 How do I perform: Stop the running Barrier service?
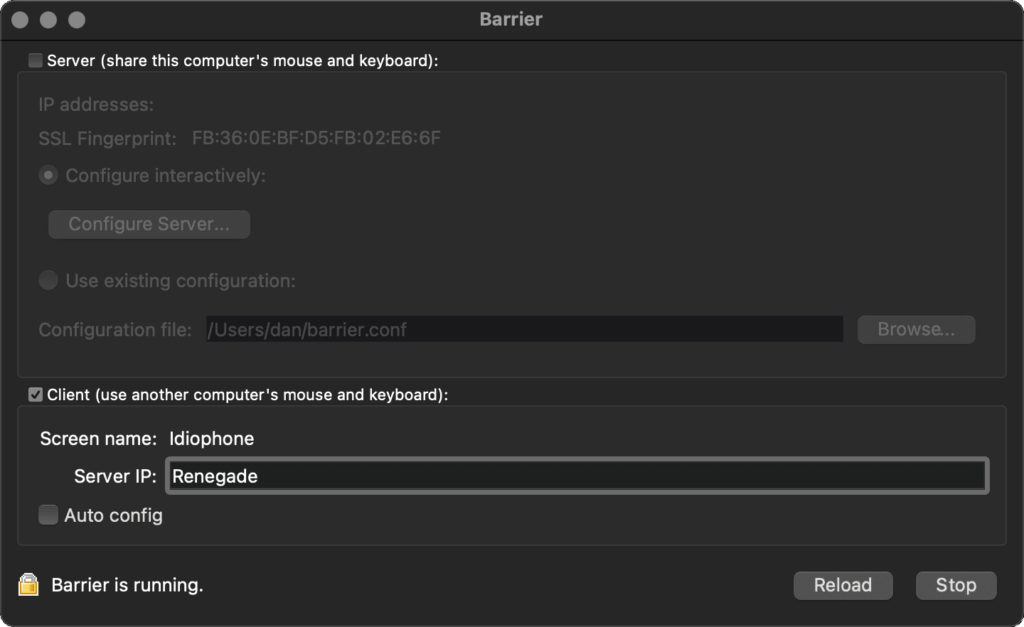coord(955,585)
